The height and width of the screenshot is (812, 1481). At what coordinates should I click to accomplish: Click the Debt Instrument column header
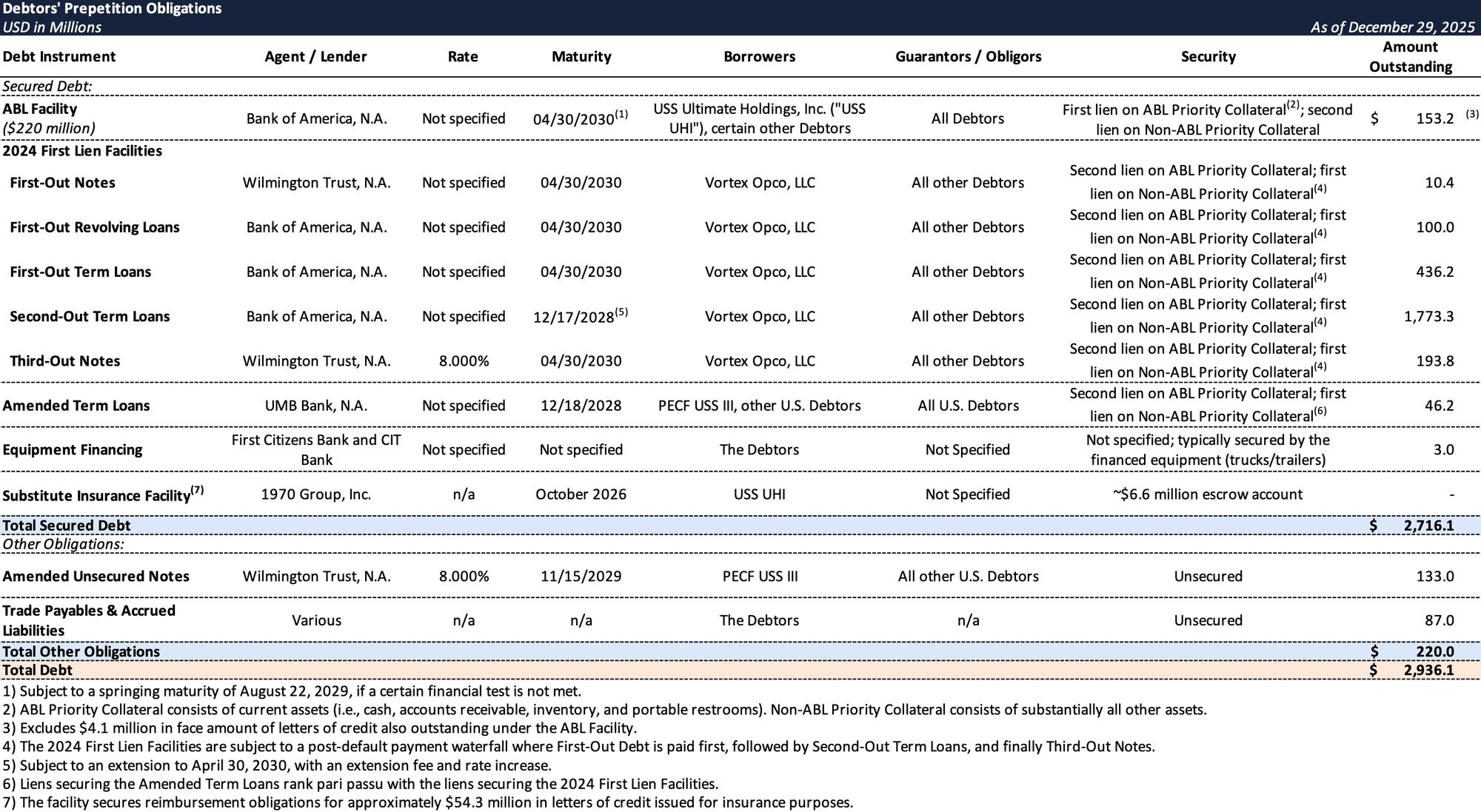pos(59,57)
